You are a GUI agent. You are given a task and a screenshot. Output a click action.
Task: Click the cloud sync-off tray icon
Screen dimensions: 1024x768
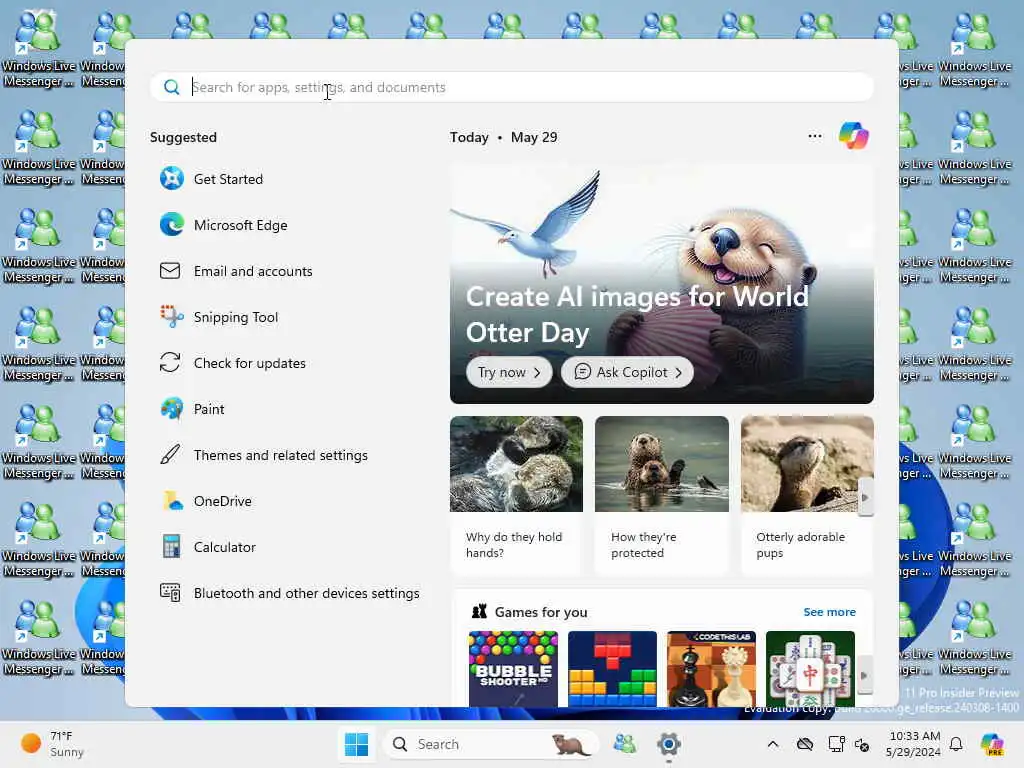(x=805, y=744)
